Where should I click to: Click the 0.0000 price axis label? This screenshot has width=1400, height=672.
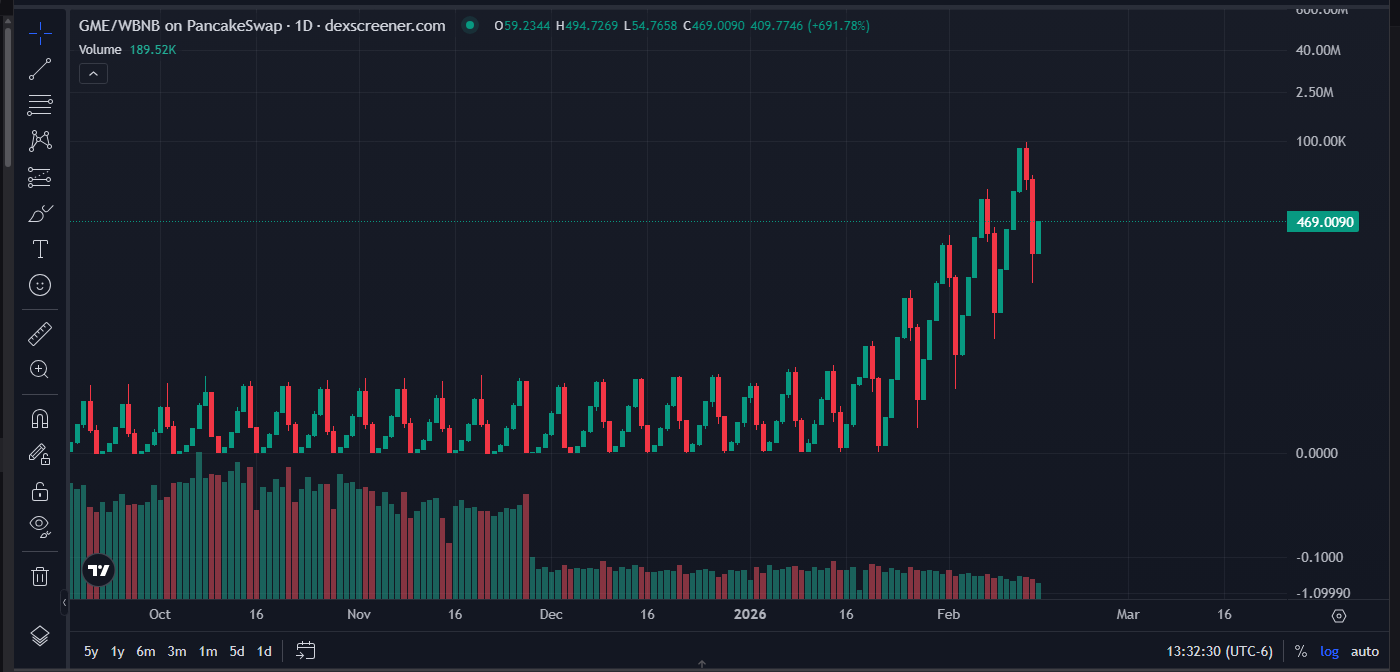click(1317, 453)
